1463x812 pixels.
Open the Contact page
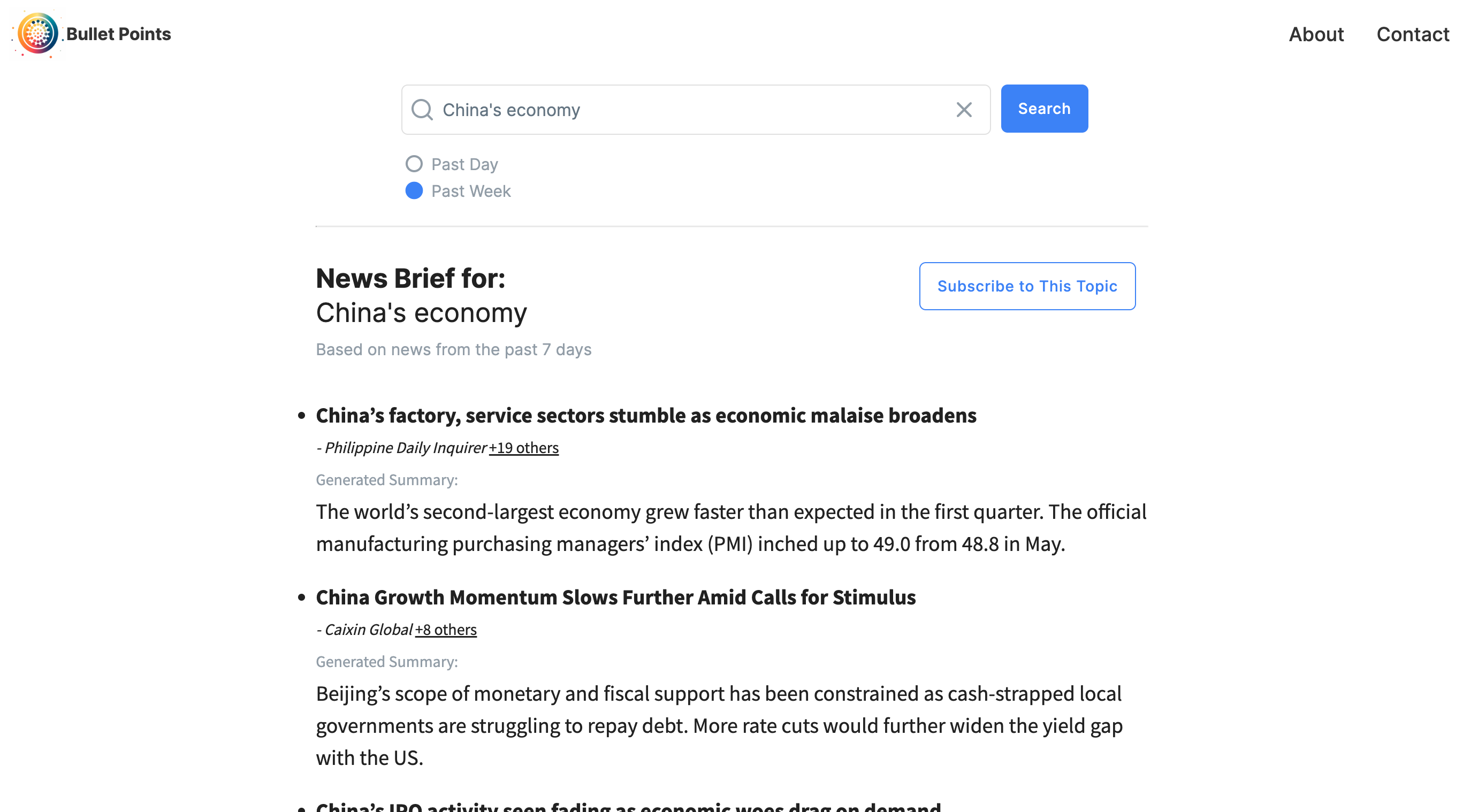click(x=1413, y=34)
